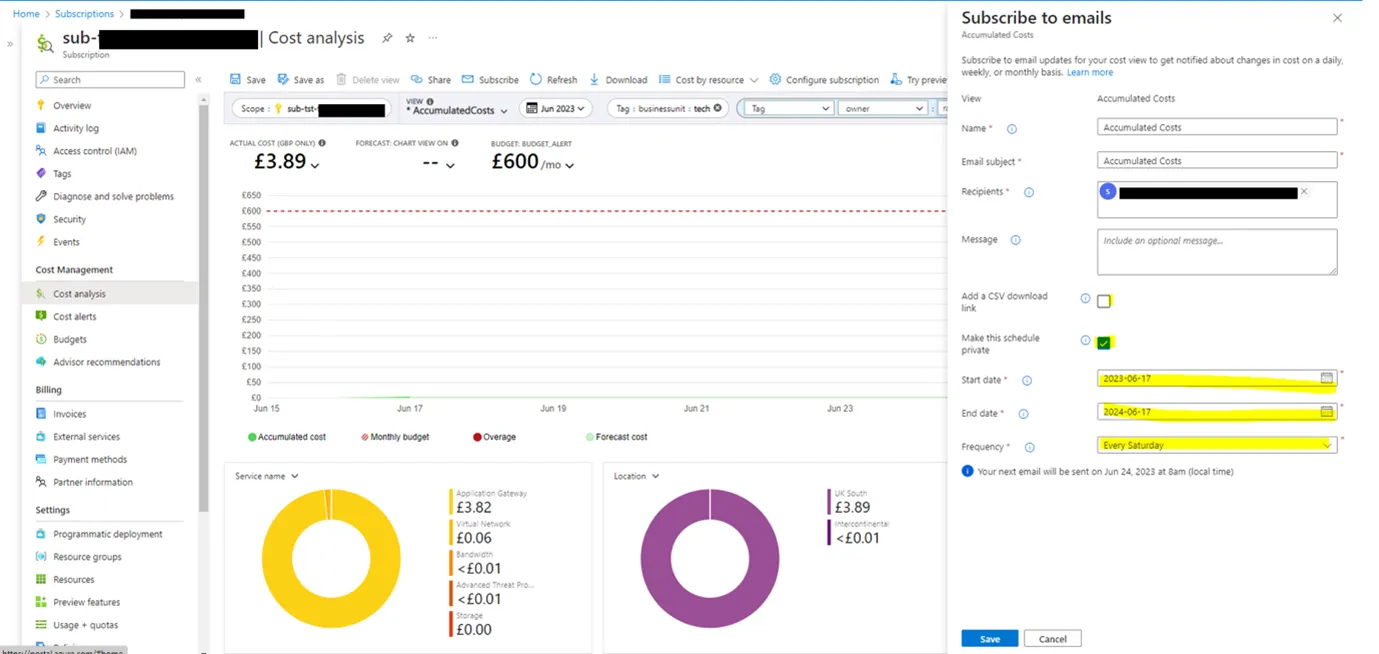Pin the Cost analysis view
The height and width of the screenshot is (654, 1379).
387,38
